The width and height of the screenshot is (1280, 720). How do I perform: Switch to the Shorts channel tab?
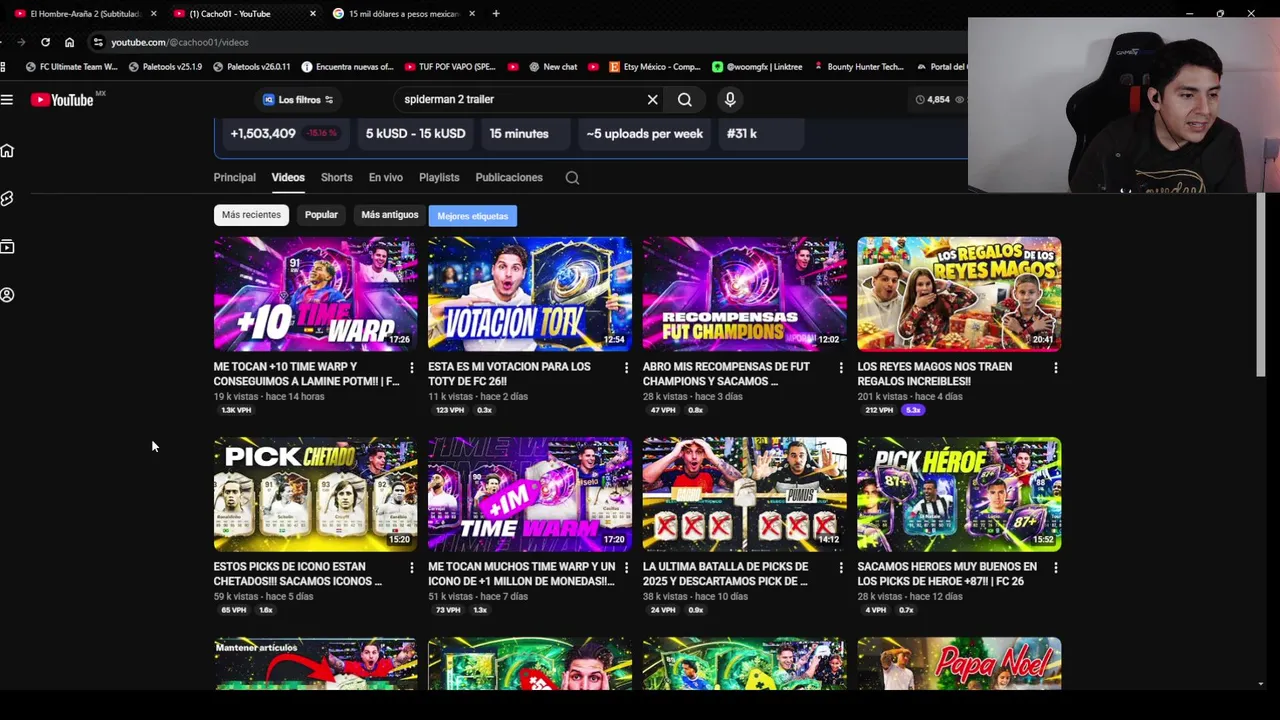tap(336, 177)
